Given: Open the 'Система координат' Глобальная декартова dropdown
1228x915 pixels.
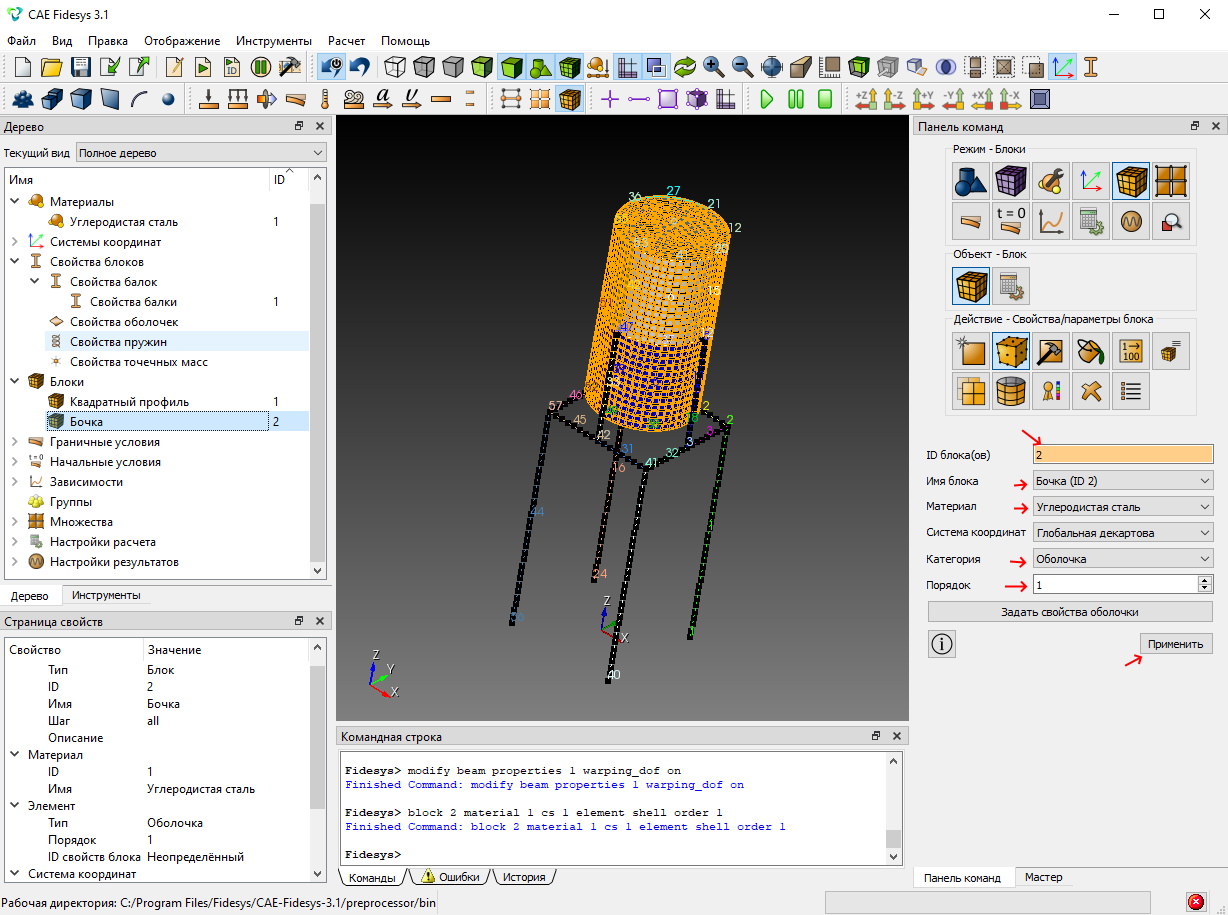Looking at the screenshot, I should pyautogui.click(x=1123, y=533).
